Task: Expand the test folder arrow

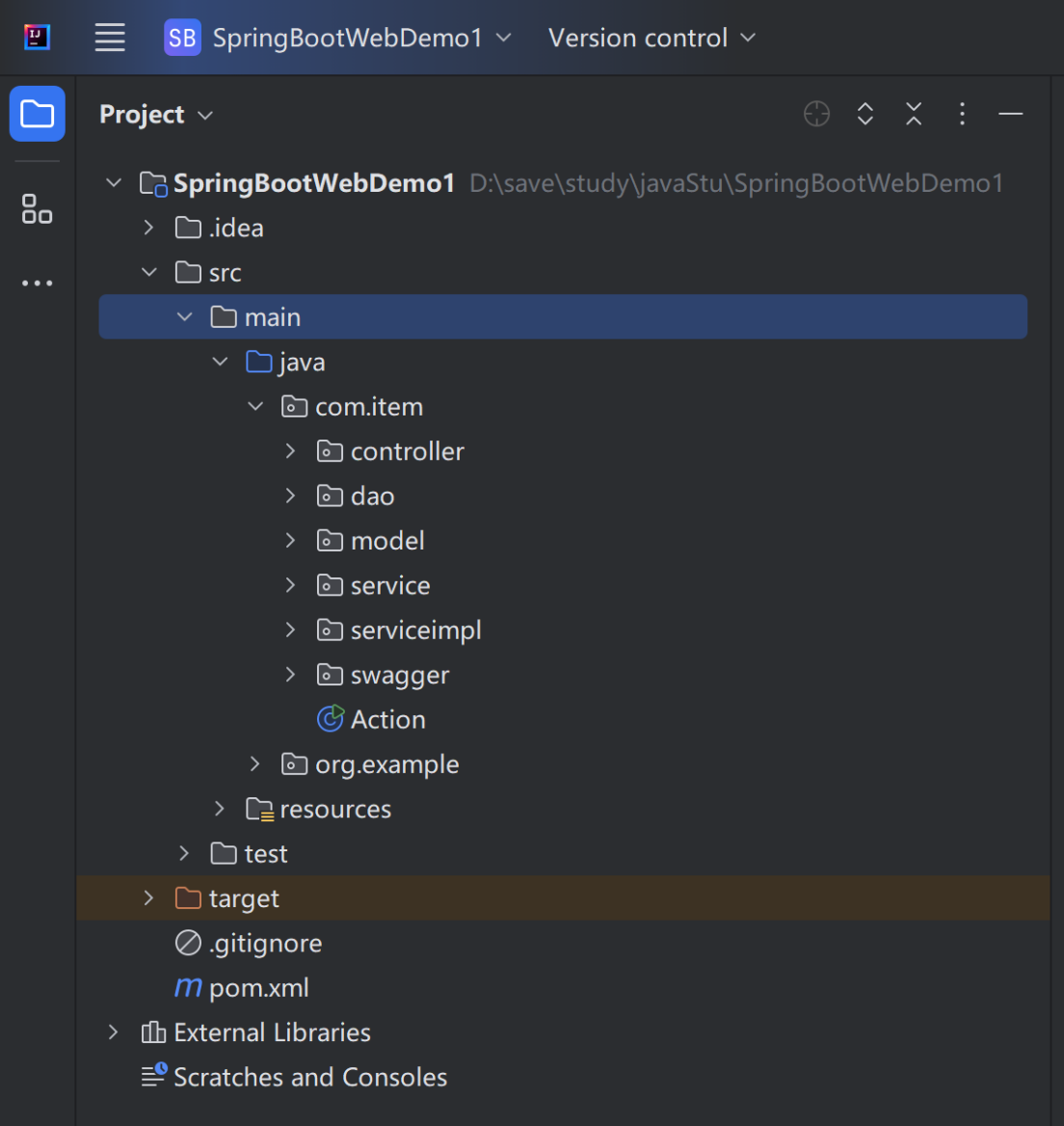Action: coord(184,853)
